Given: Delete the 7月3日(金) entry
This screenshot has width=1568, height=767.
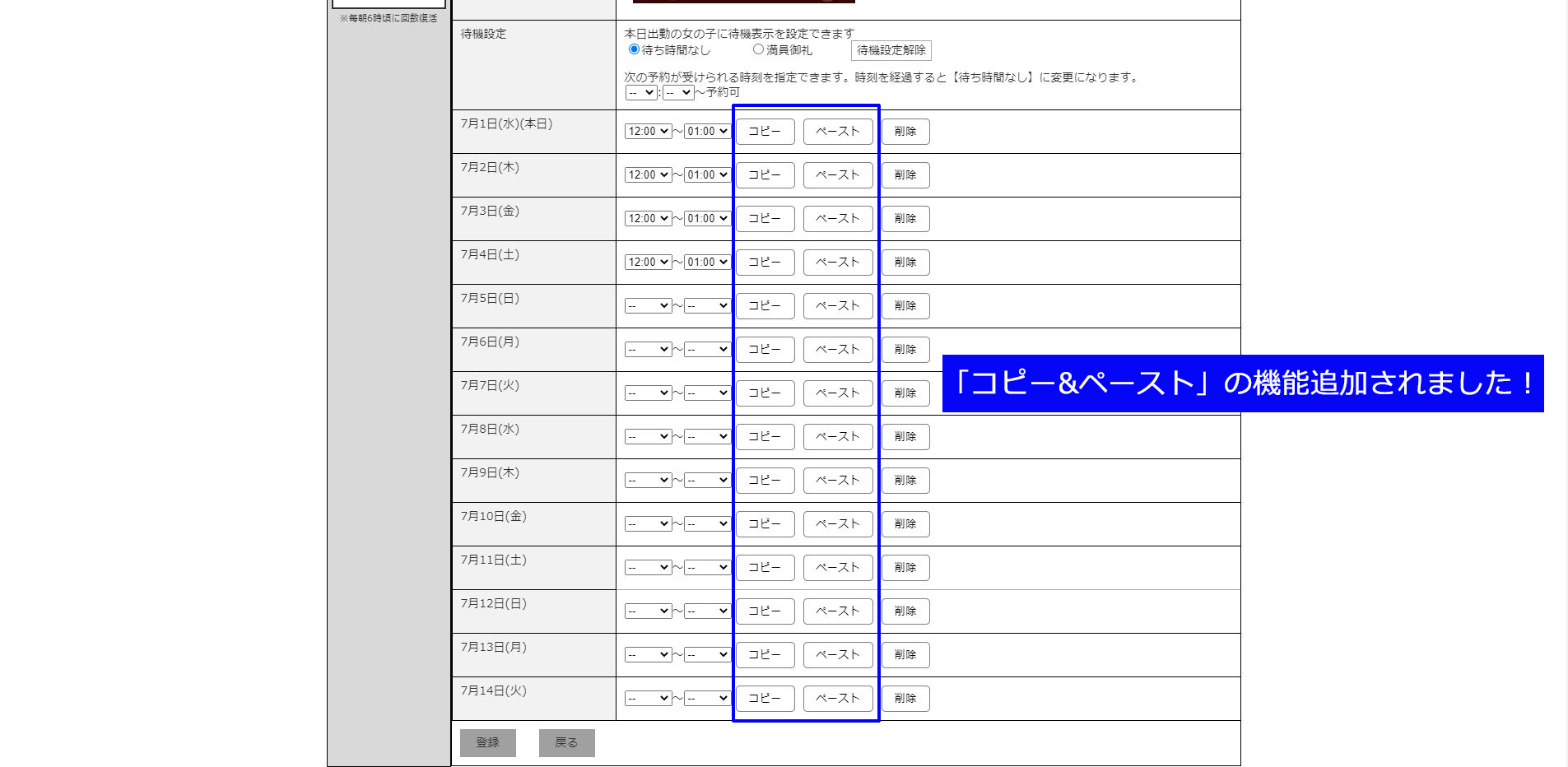Looking at the screenshot, I should (x=905, y=219).
